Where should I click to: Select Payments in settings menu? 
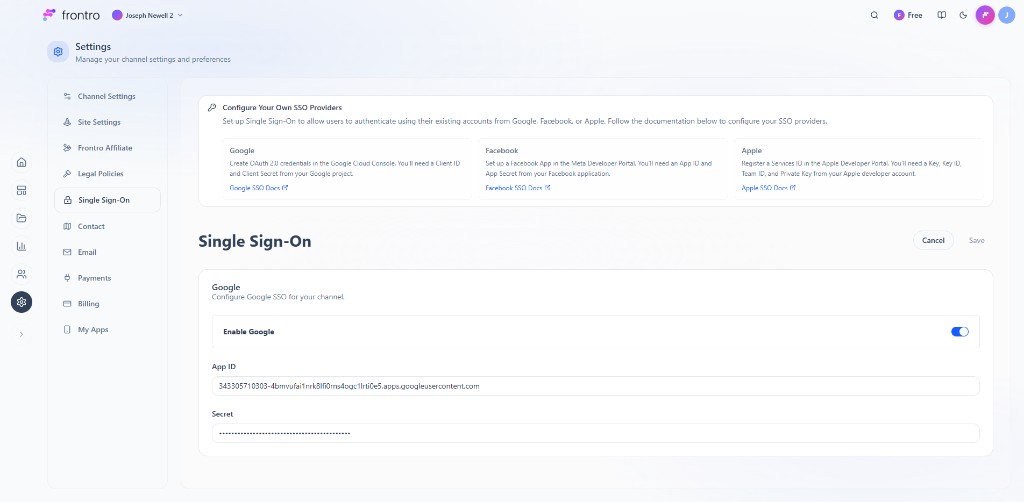point(94,278)
